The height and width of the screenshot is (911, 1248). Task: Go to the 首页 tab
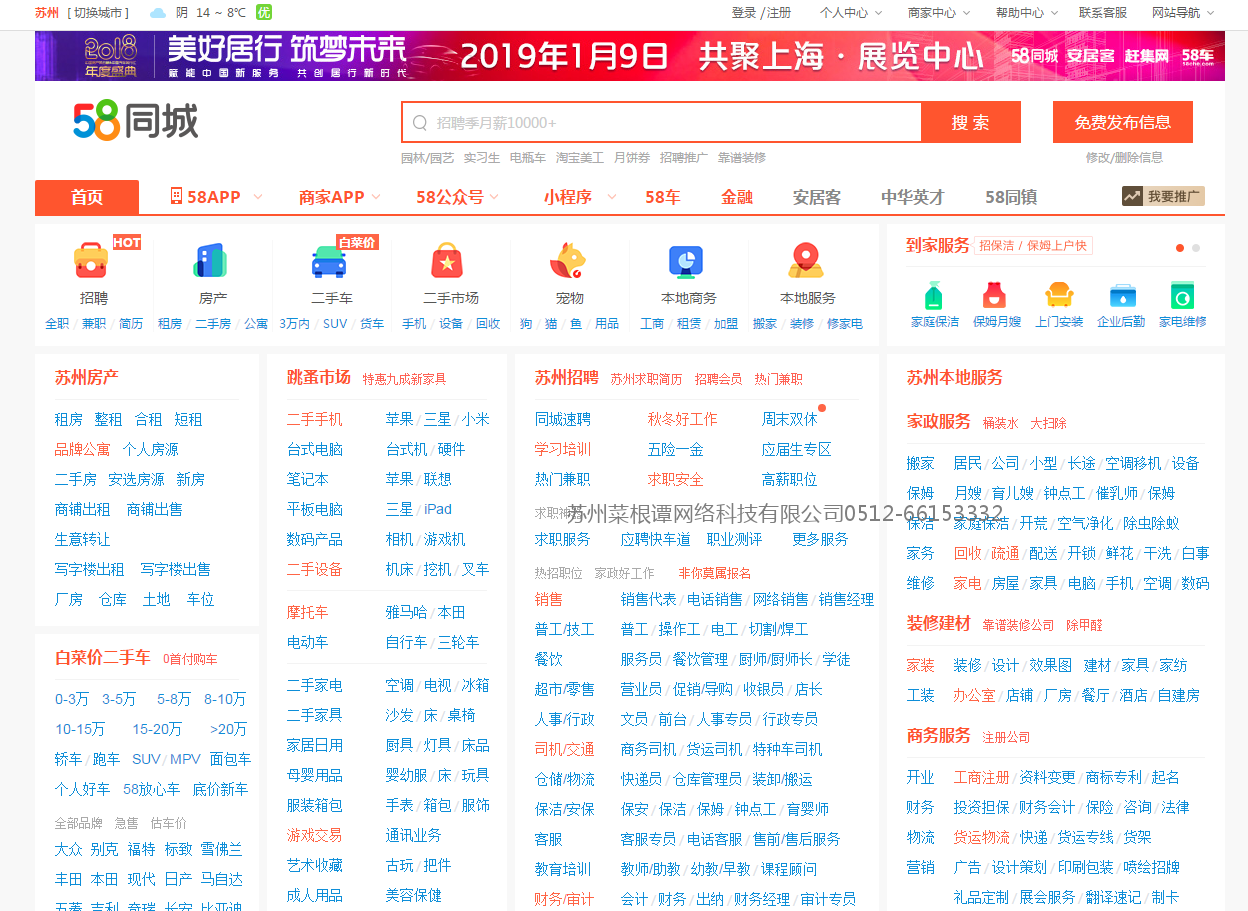87,198
